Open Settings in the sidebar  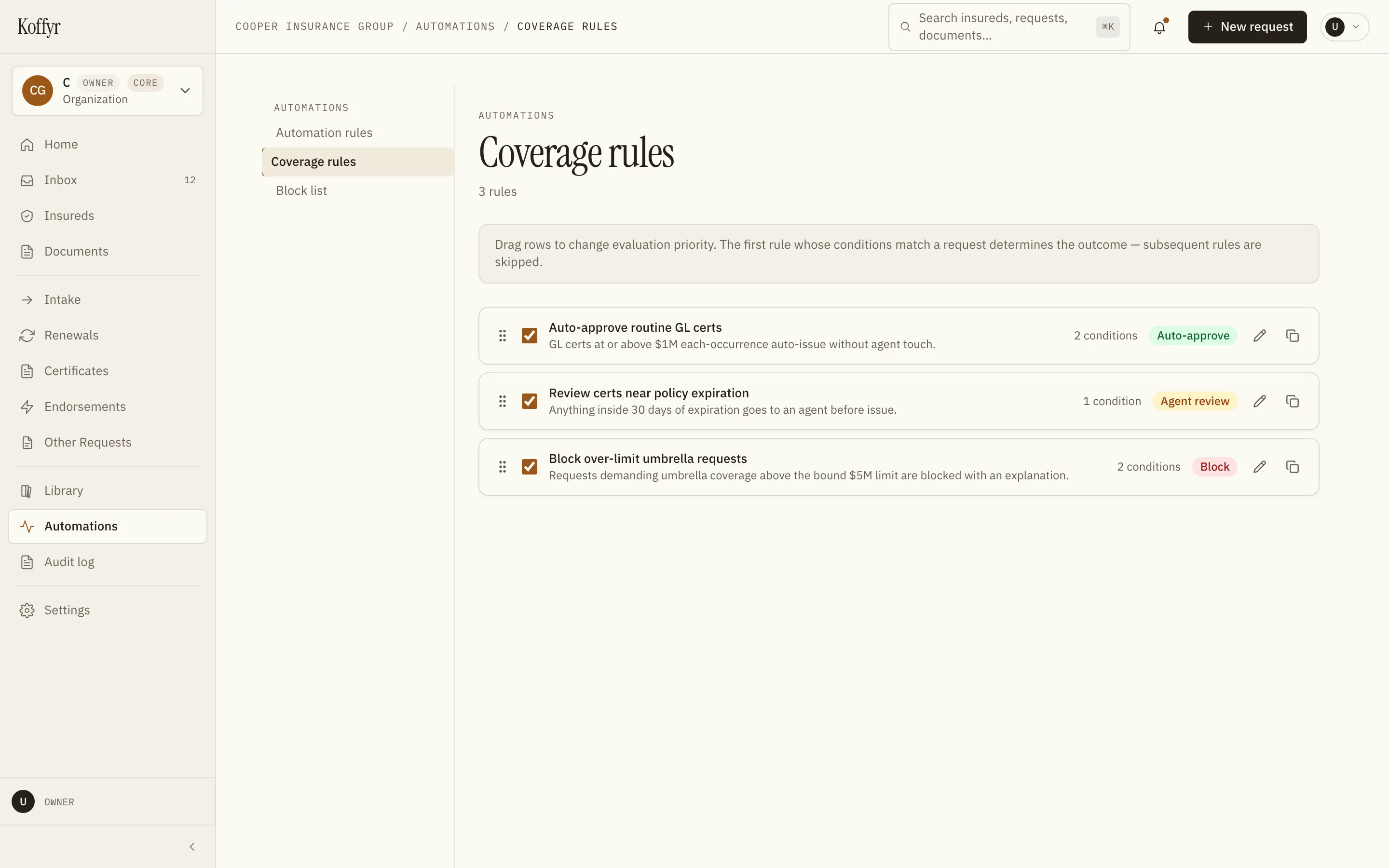tap(108, 610)
